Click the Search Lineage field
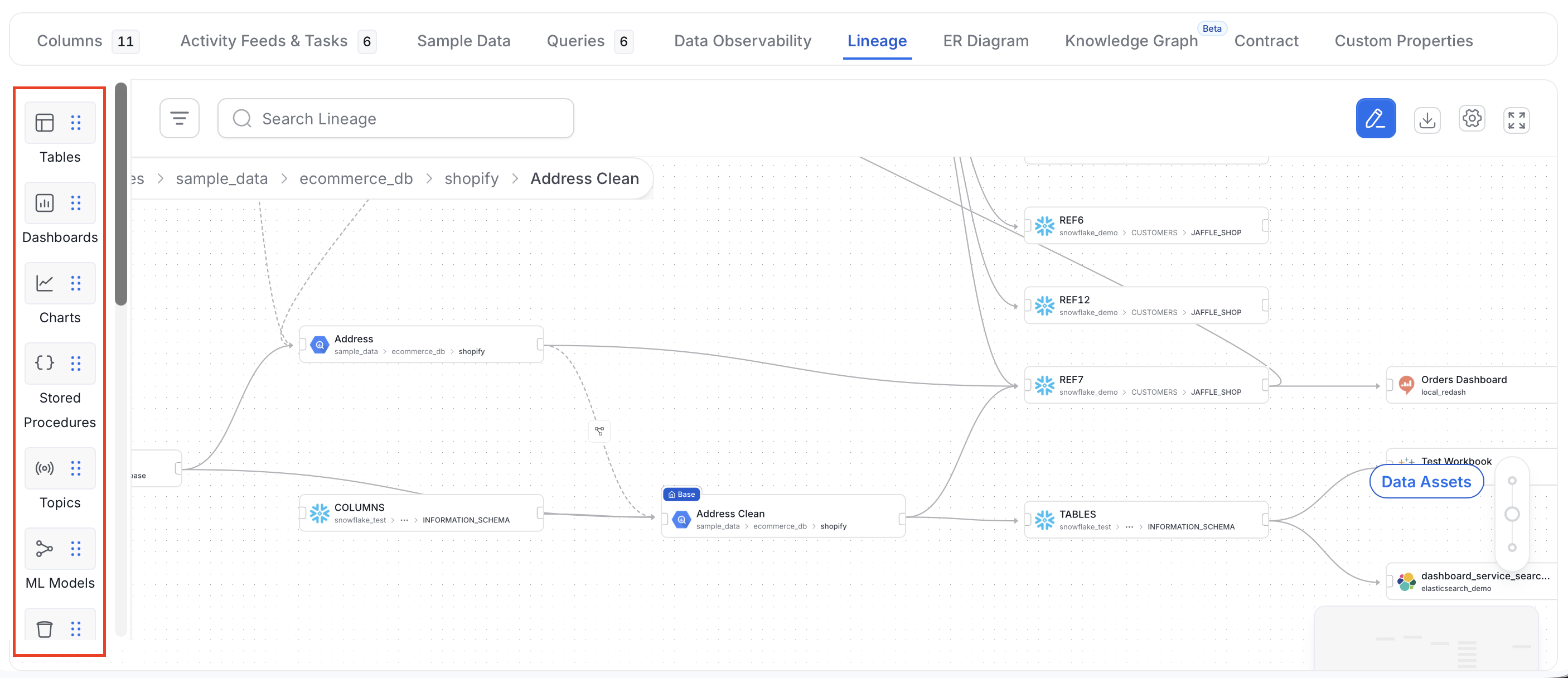 pos(396,118)
